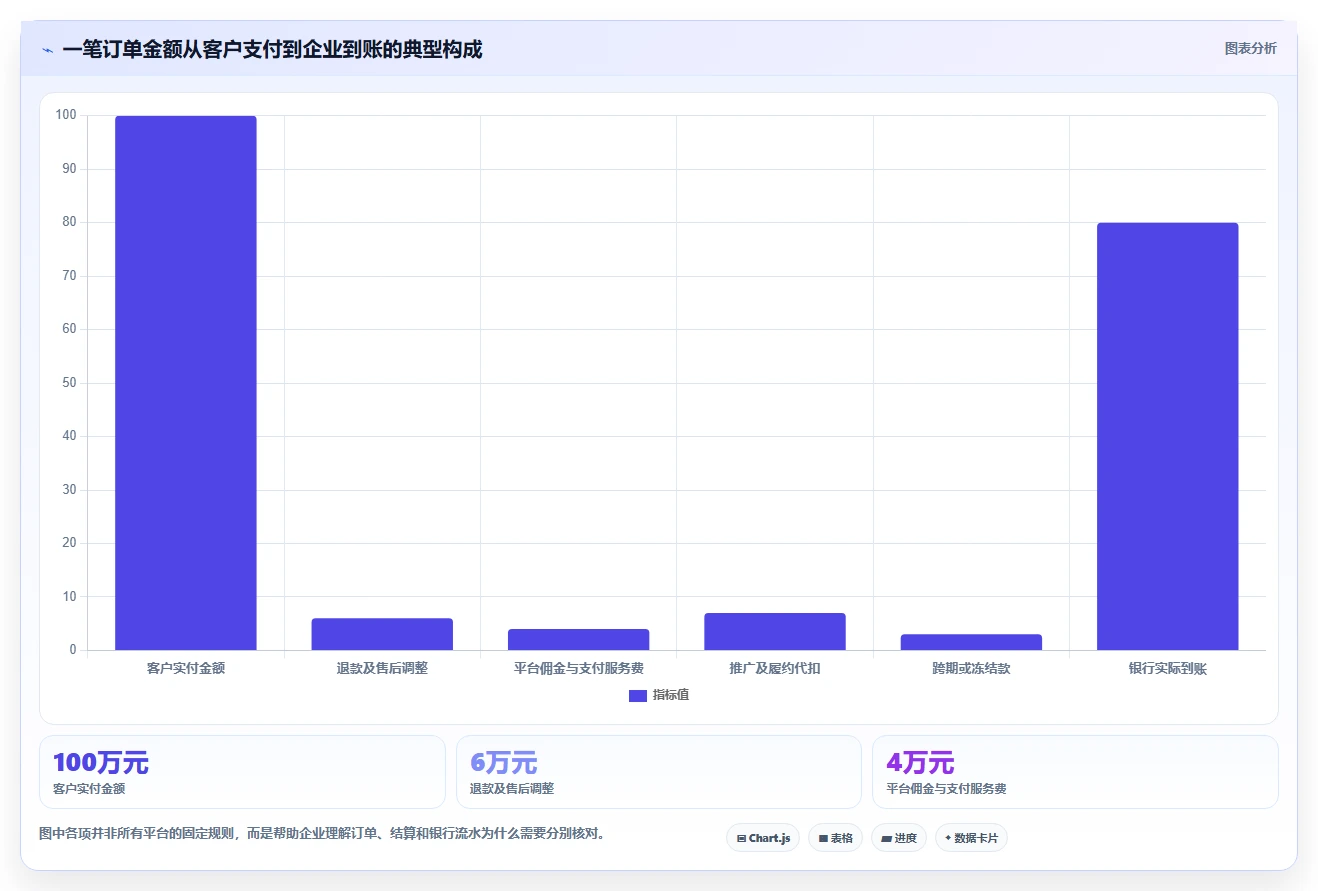This screenshot has width=1318, height=891.
Task: Click the footnote text 图中各项并非所有平台的固定规则
Action: [137, 833]
